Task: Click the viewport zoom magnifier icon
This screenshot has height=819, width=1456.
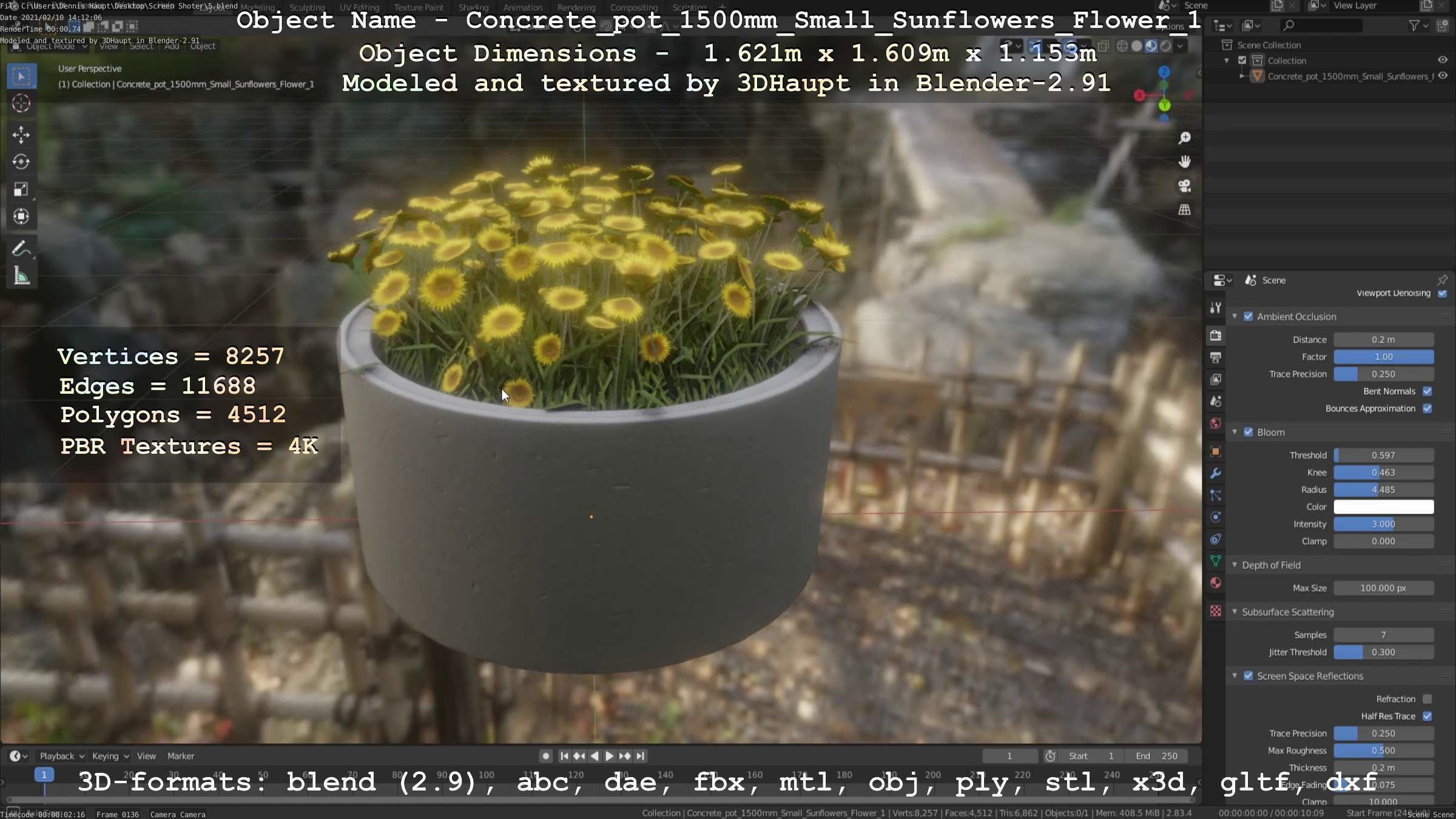Action: point(1184,138)
